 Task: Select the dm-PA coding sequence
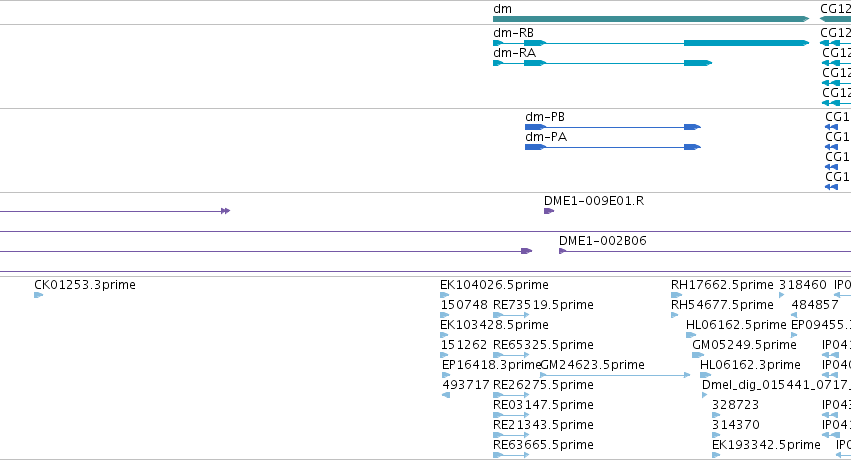click(x=613, y=147)
